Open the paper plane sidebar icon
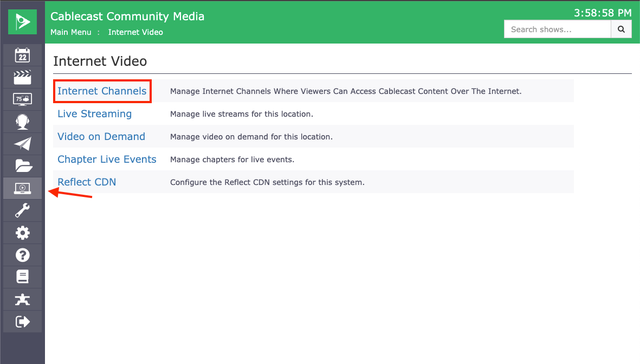Viewport: 640px width, 364px height. [x=22, y=144]
